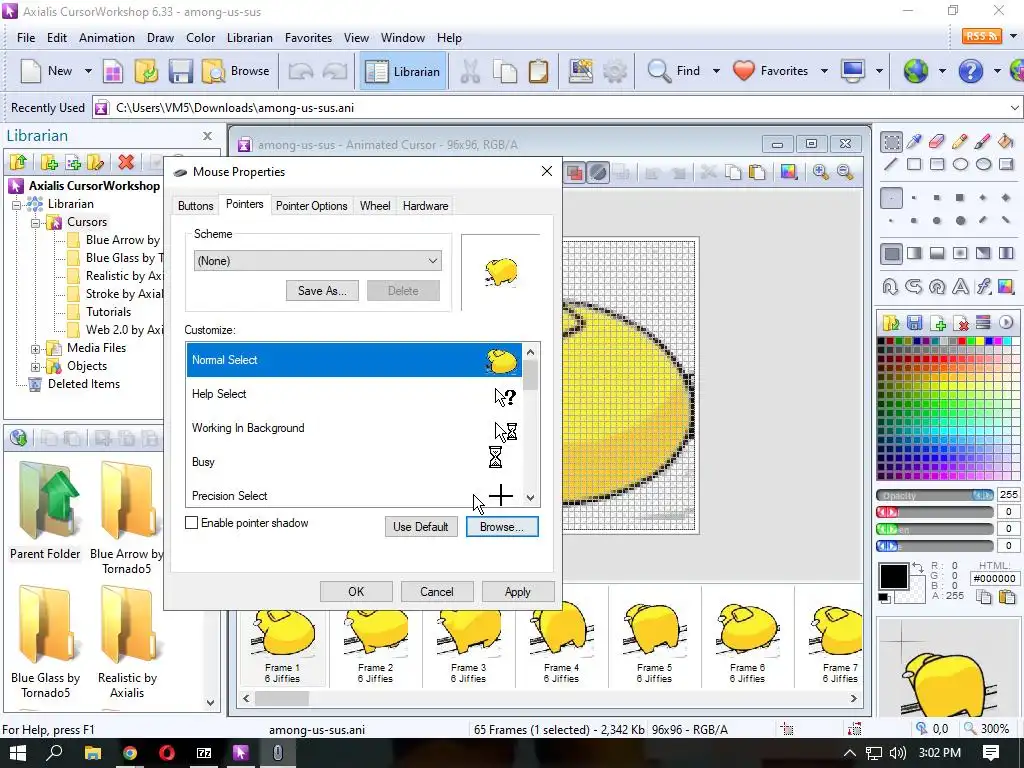Open the Hardware tab
This screenshot has height=768, width=1024.
tap(425, 206)
